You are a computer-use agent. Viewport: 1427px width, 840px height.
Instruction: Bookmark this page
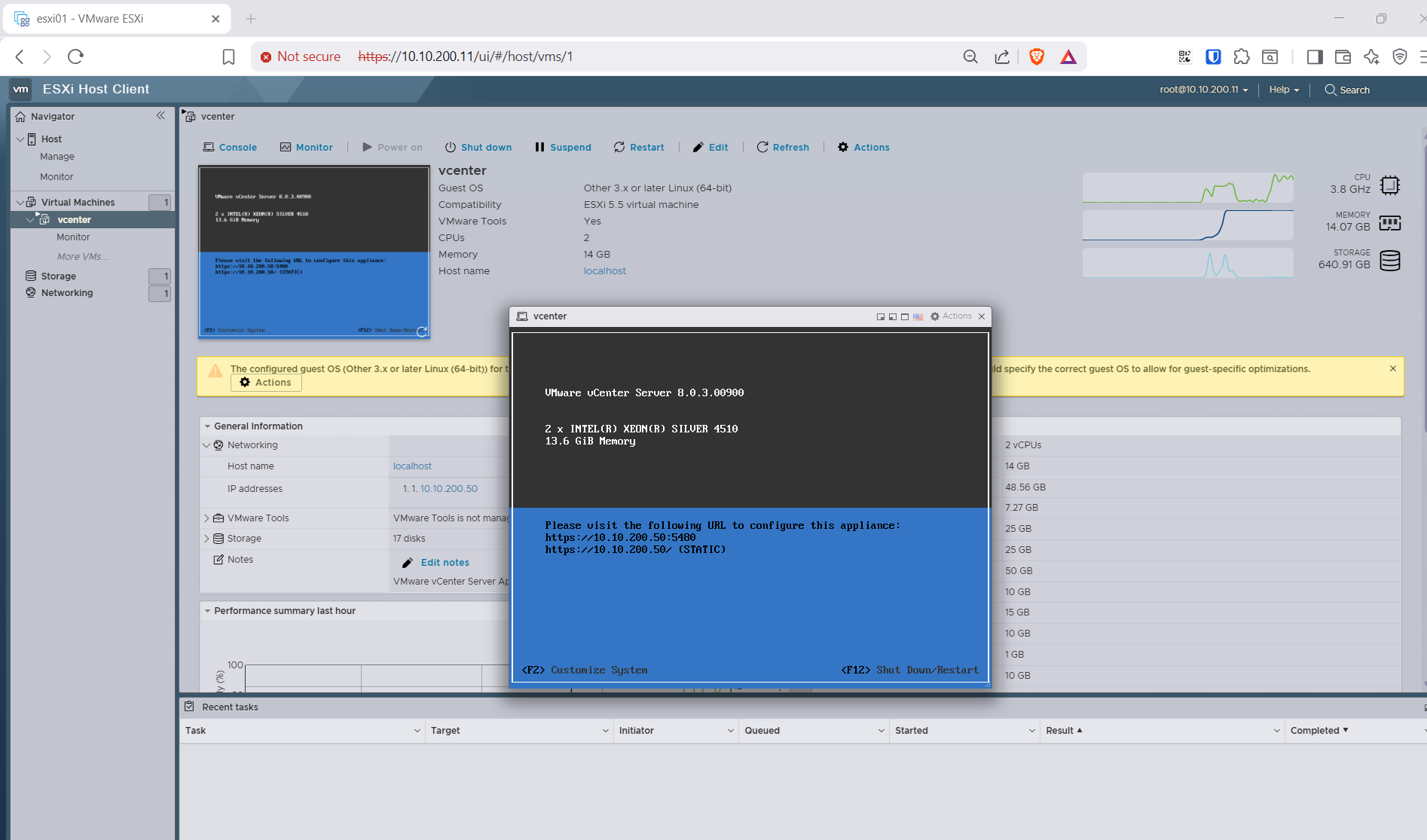(229, 57)
